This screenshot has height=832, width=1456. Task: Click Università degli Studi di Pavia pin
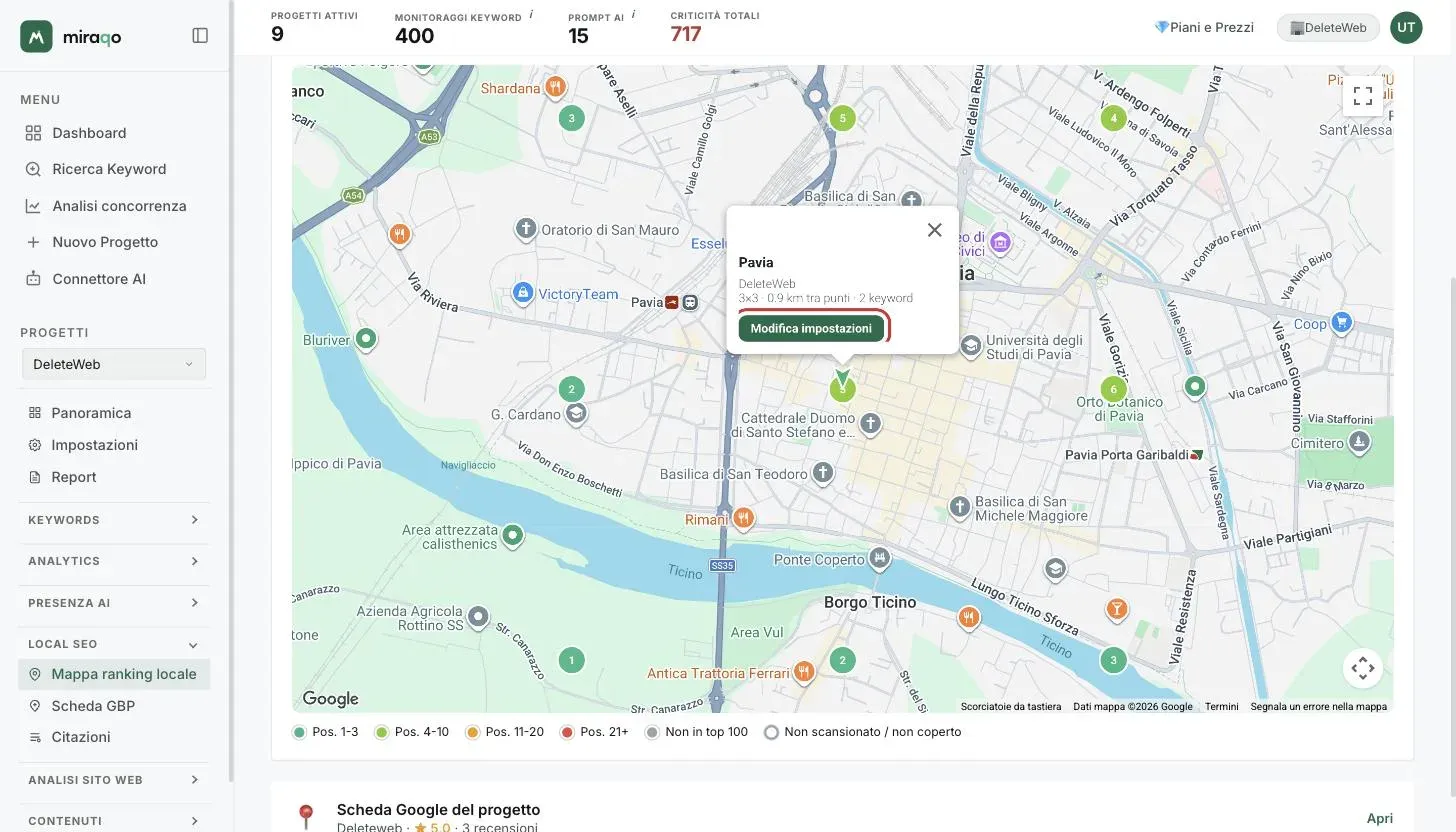pyautogui.click(x=970, y=346)
